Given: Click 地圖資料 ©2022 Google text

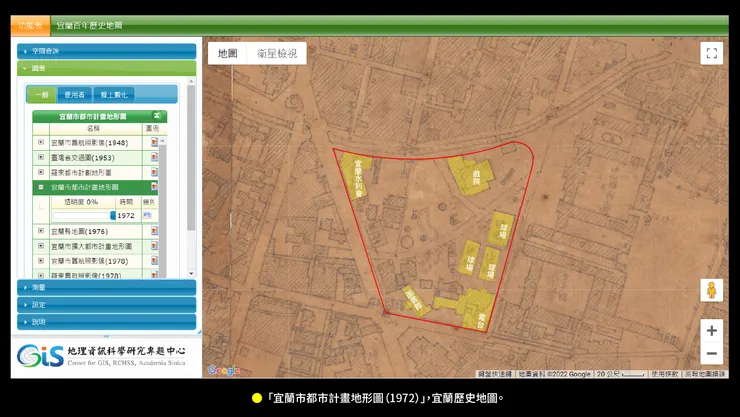Looking at the screenshot, I should (554, 374).
